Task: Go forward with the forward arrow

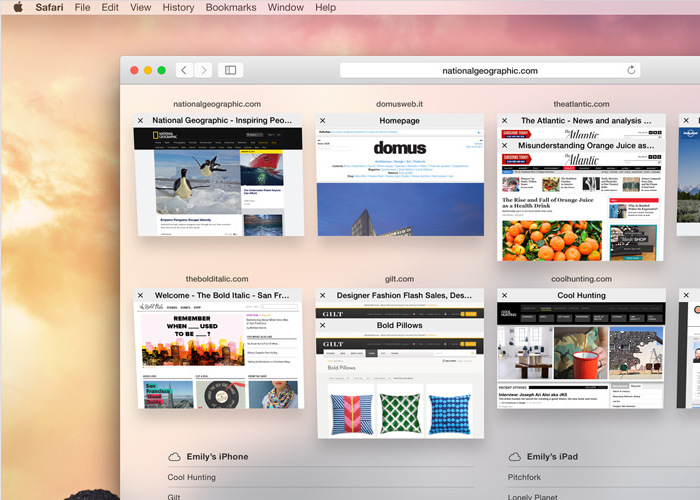Action: 204,70
